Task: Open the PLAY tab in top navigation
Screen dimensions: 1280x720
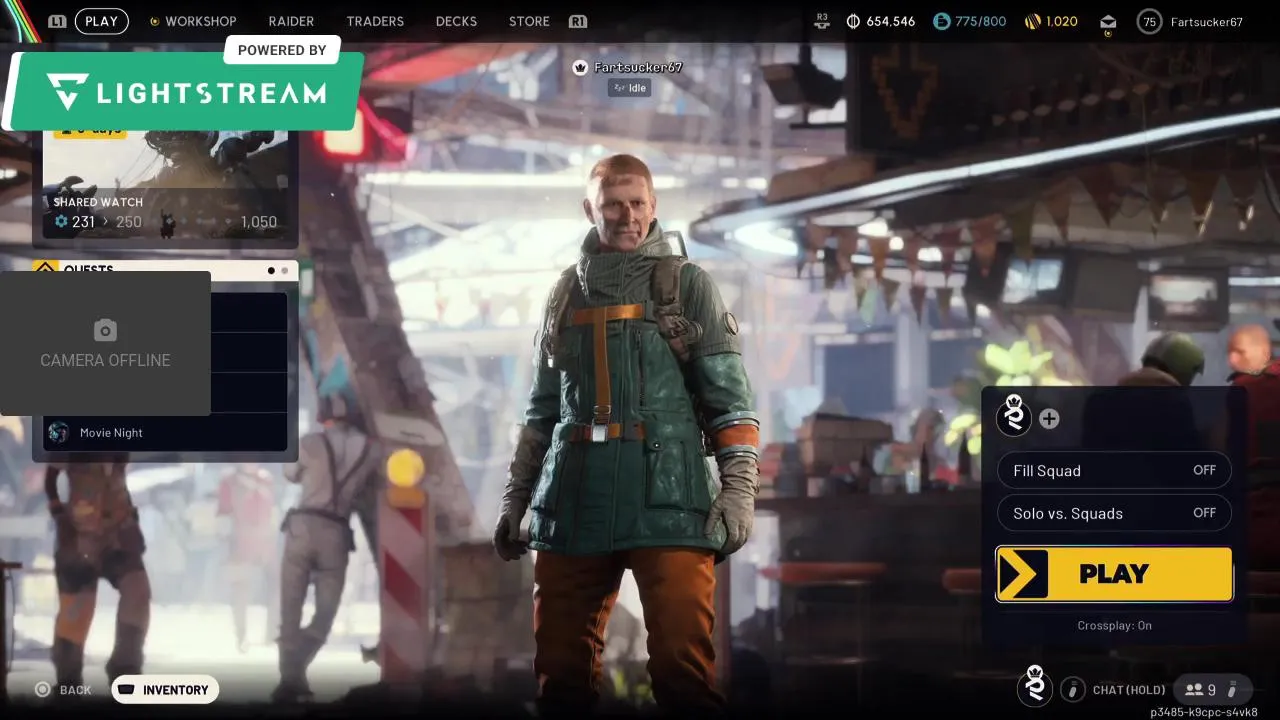Action: tap(101, 21)
